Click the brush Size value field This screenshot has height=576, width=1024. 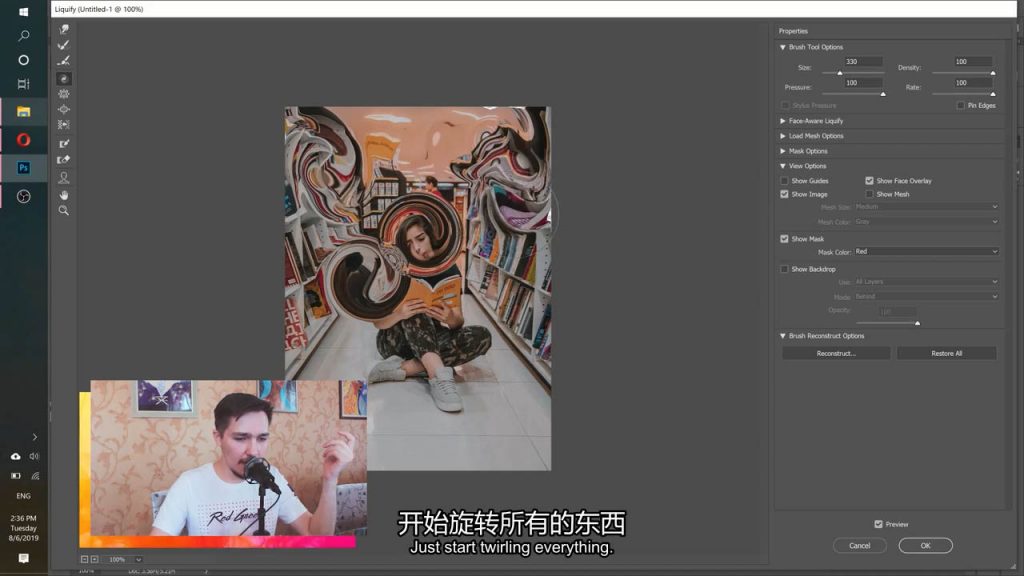pyautogui.click(x=863, y=62)
